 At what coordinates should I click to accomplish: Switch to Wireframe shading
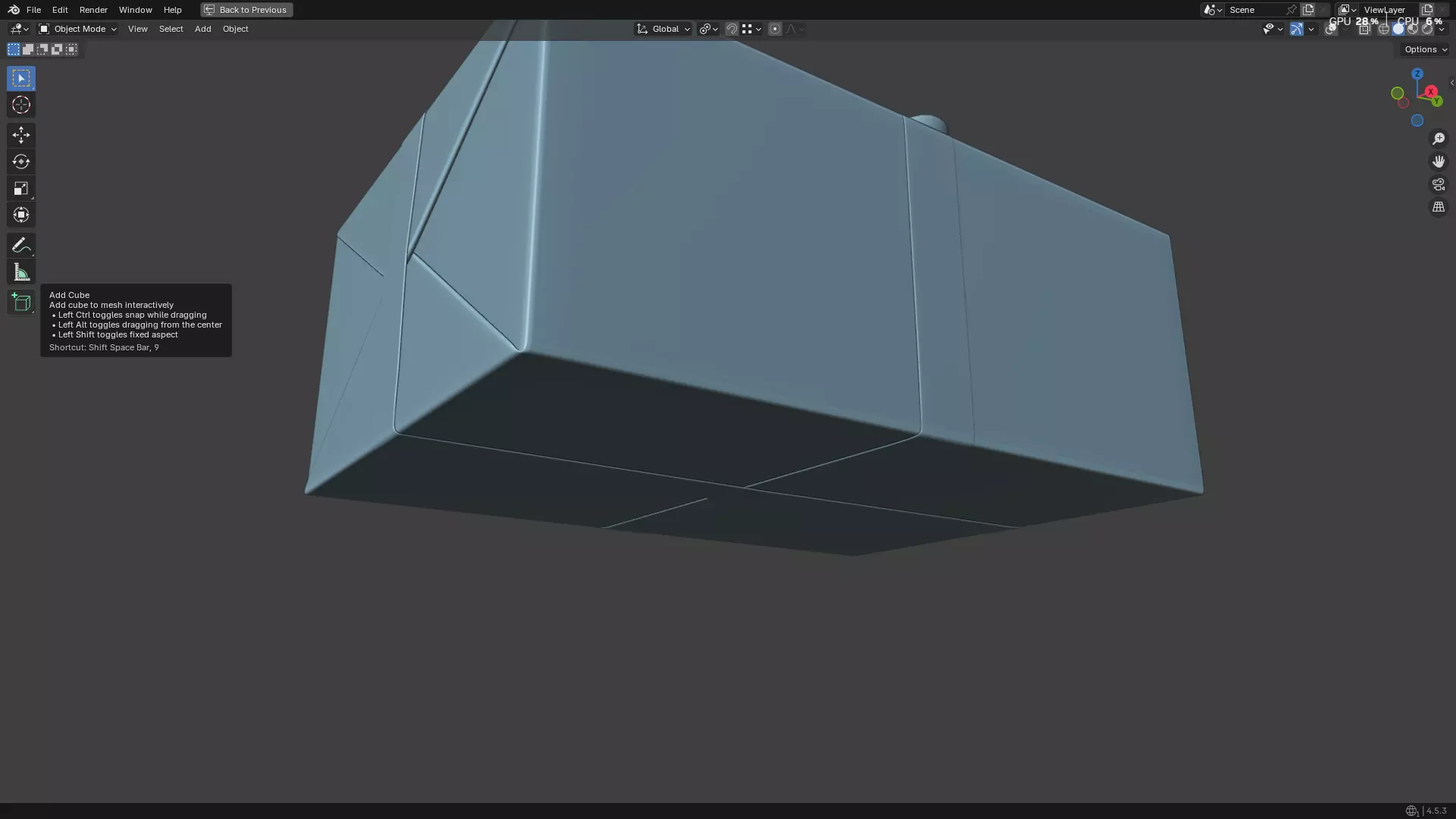point(1384,30)
